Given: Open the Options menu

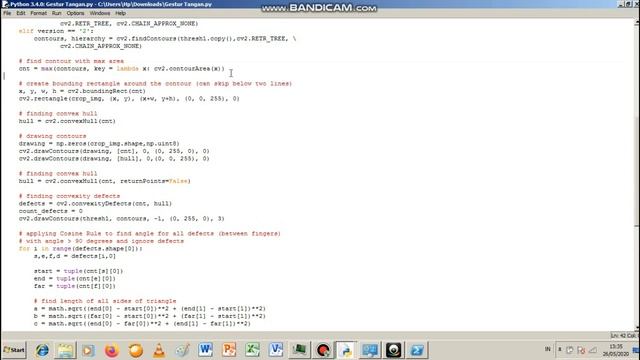Looking at the screenshot, I should tap(76, 13).
